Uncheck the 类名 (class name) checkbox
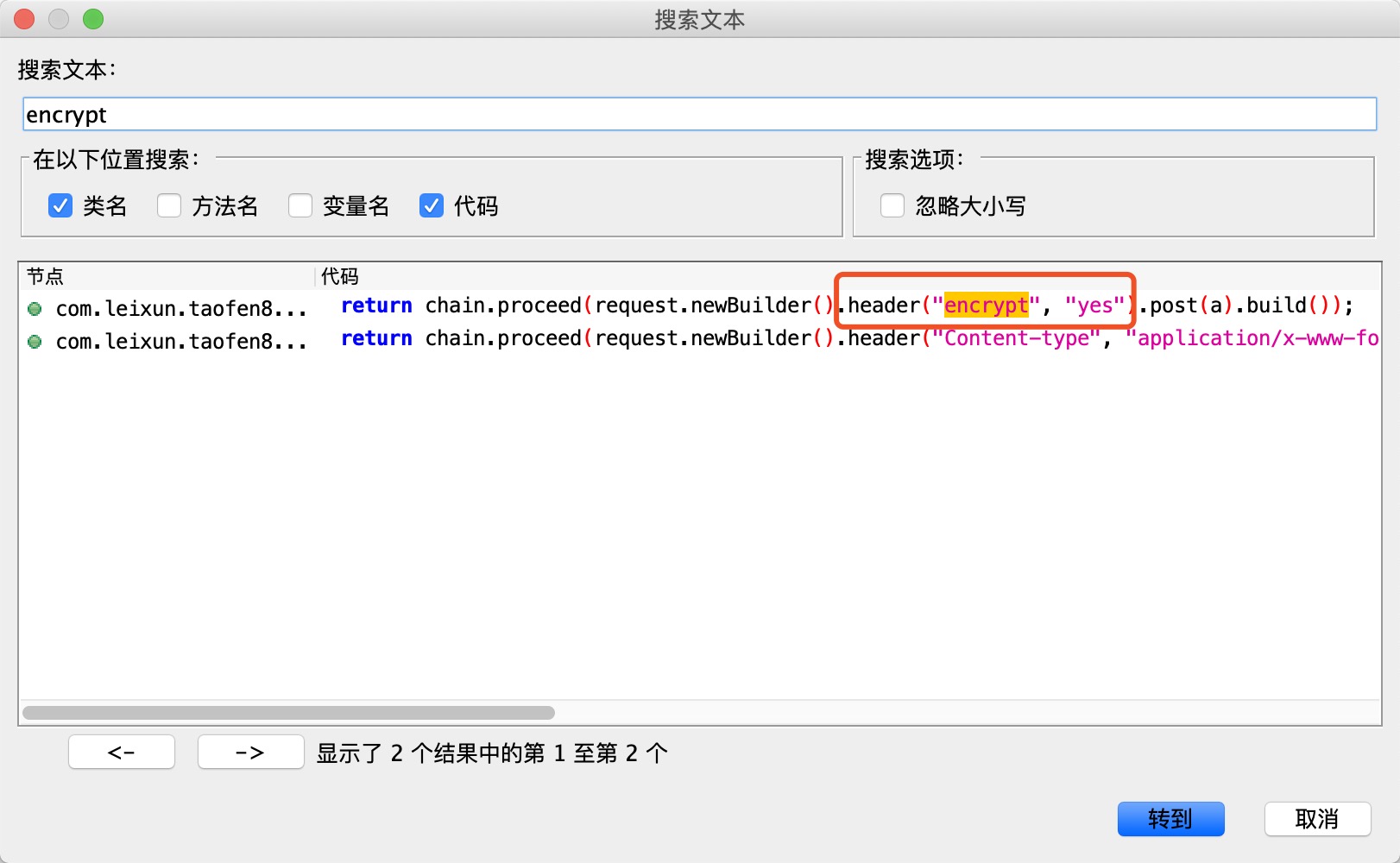 [x=60, y=205]
